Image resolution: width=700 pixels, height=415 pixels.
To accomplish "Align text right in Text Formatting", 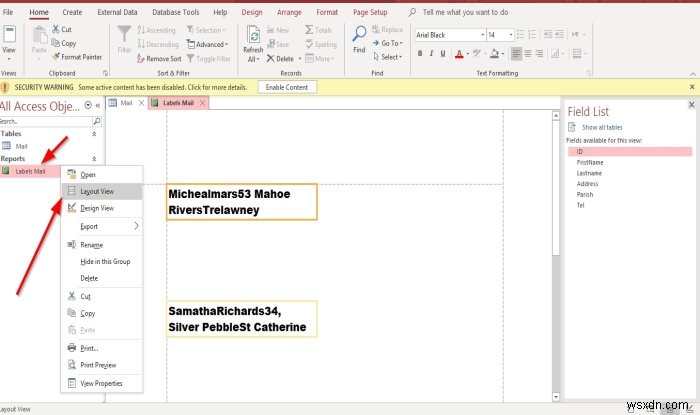I will click(x=539, y=54).
